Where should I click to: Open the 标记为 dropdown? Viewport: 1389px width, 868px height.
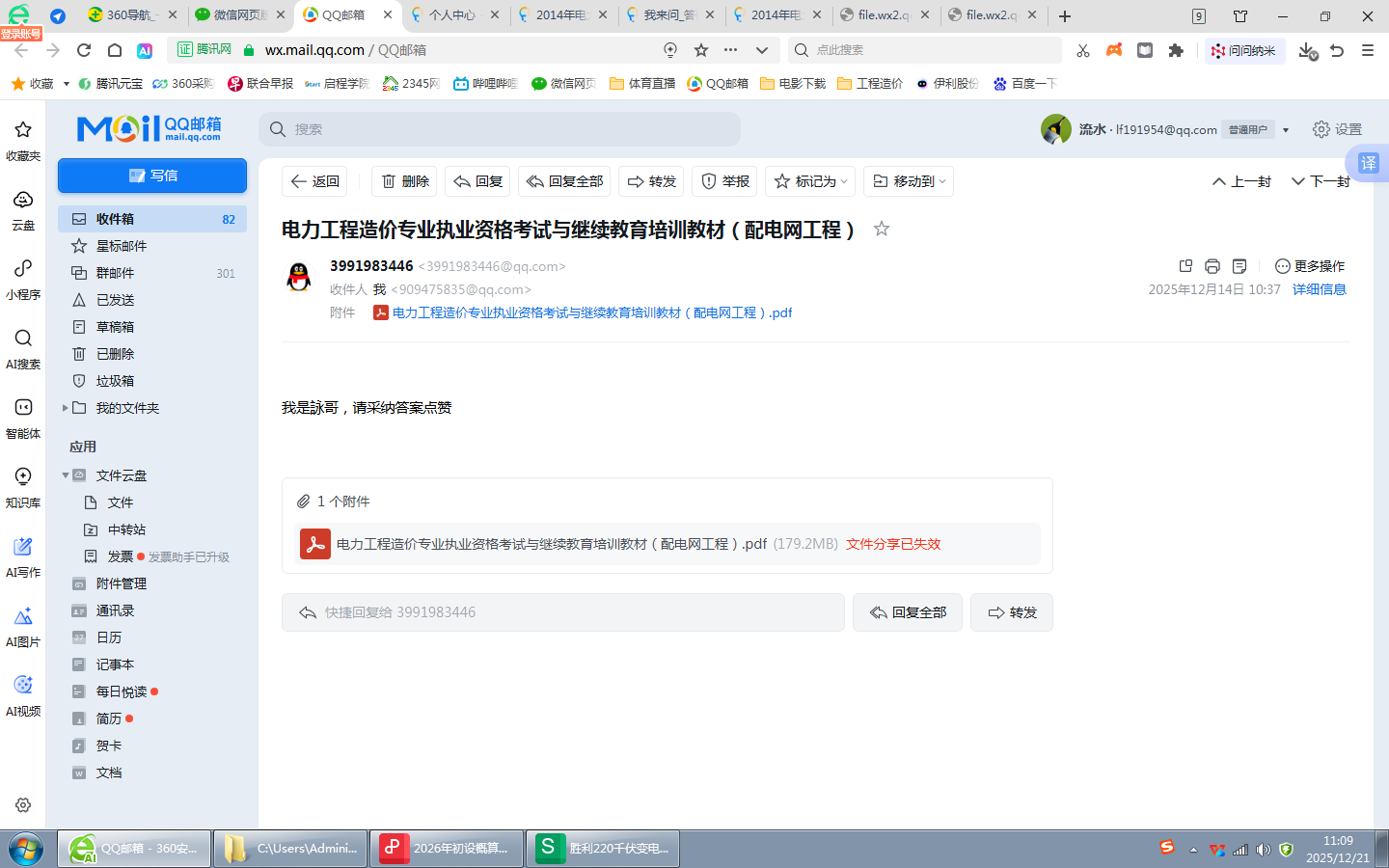point(810,180)
